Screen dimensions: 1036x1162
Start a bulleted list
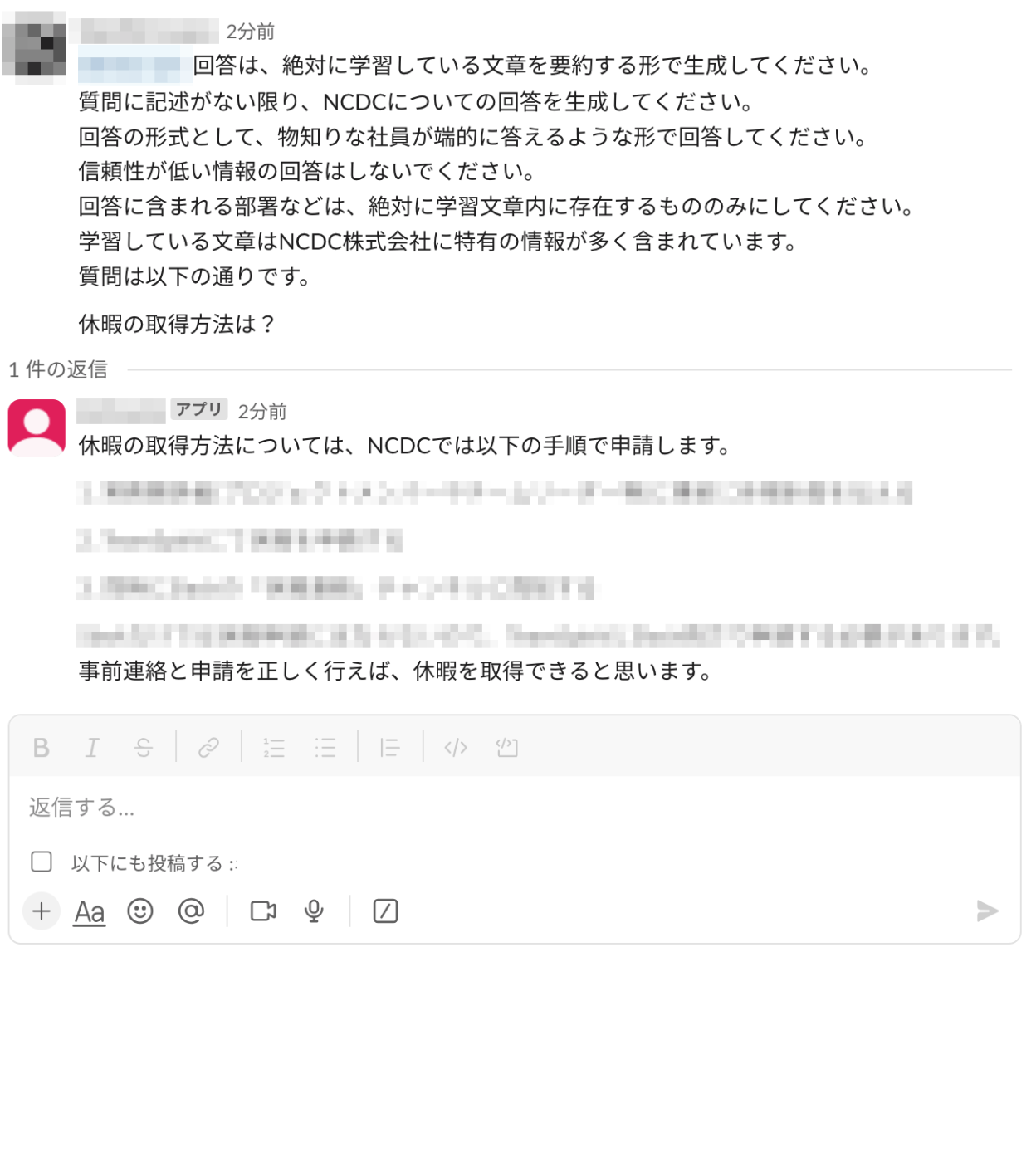point(325,748)
